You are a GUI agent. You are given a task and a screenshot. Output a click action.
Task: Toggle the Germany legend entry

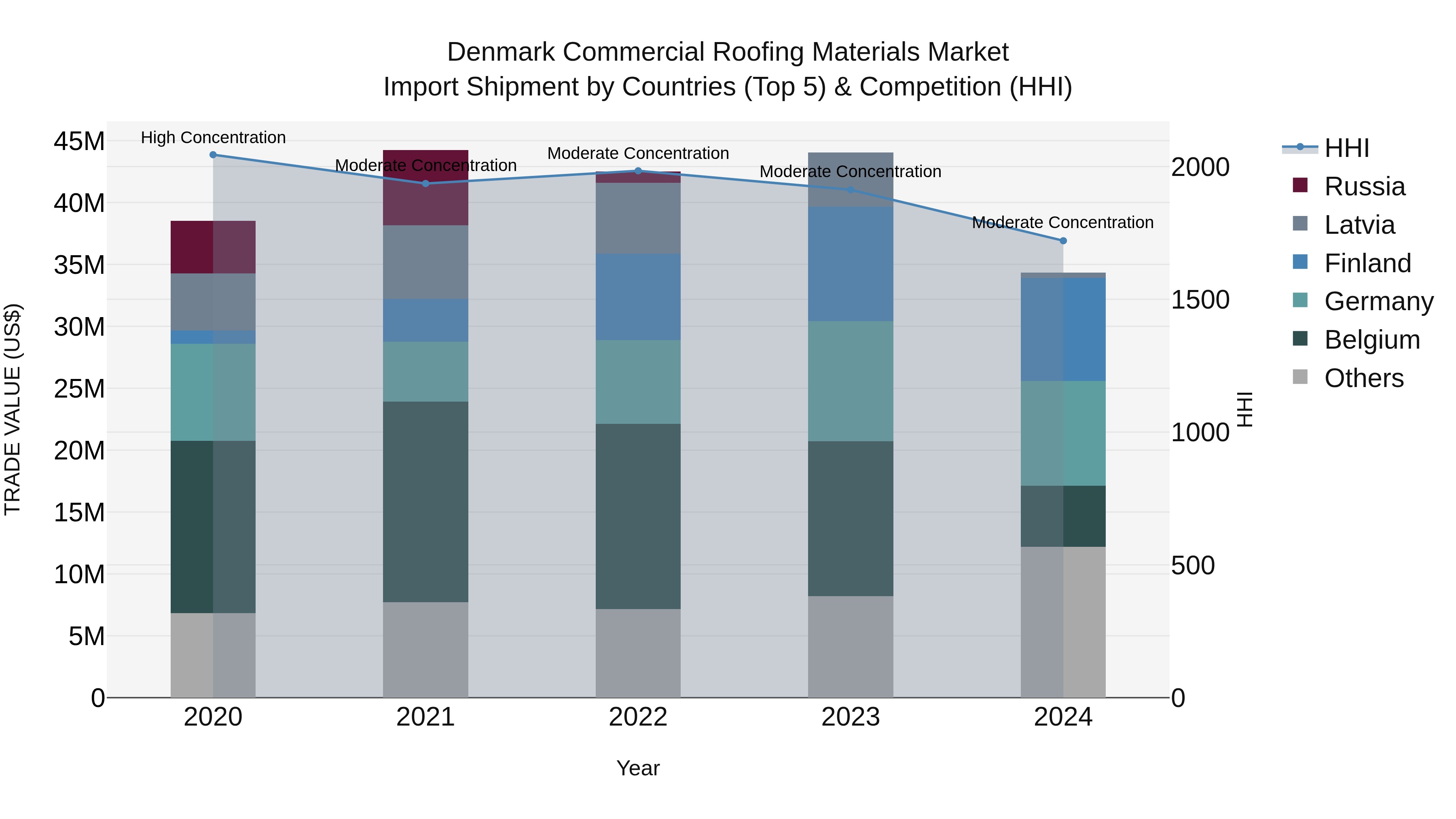coord(1363,301)
